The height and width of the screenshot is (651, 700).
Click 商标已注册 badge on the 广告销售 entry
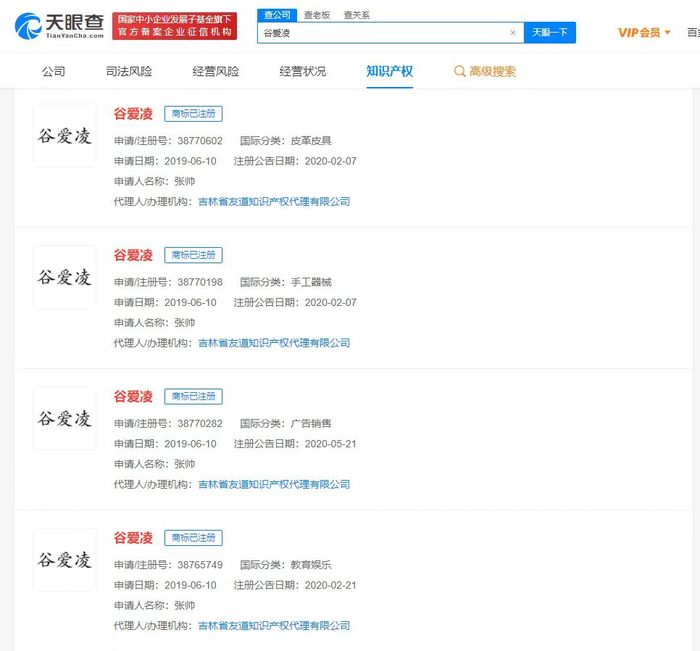pos(193,396)
